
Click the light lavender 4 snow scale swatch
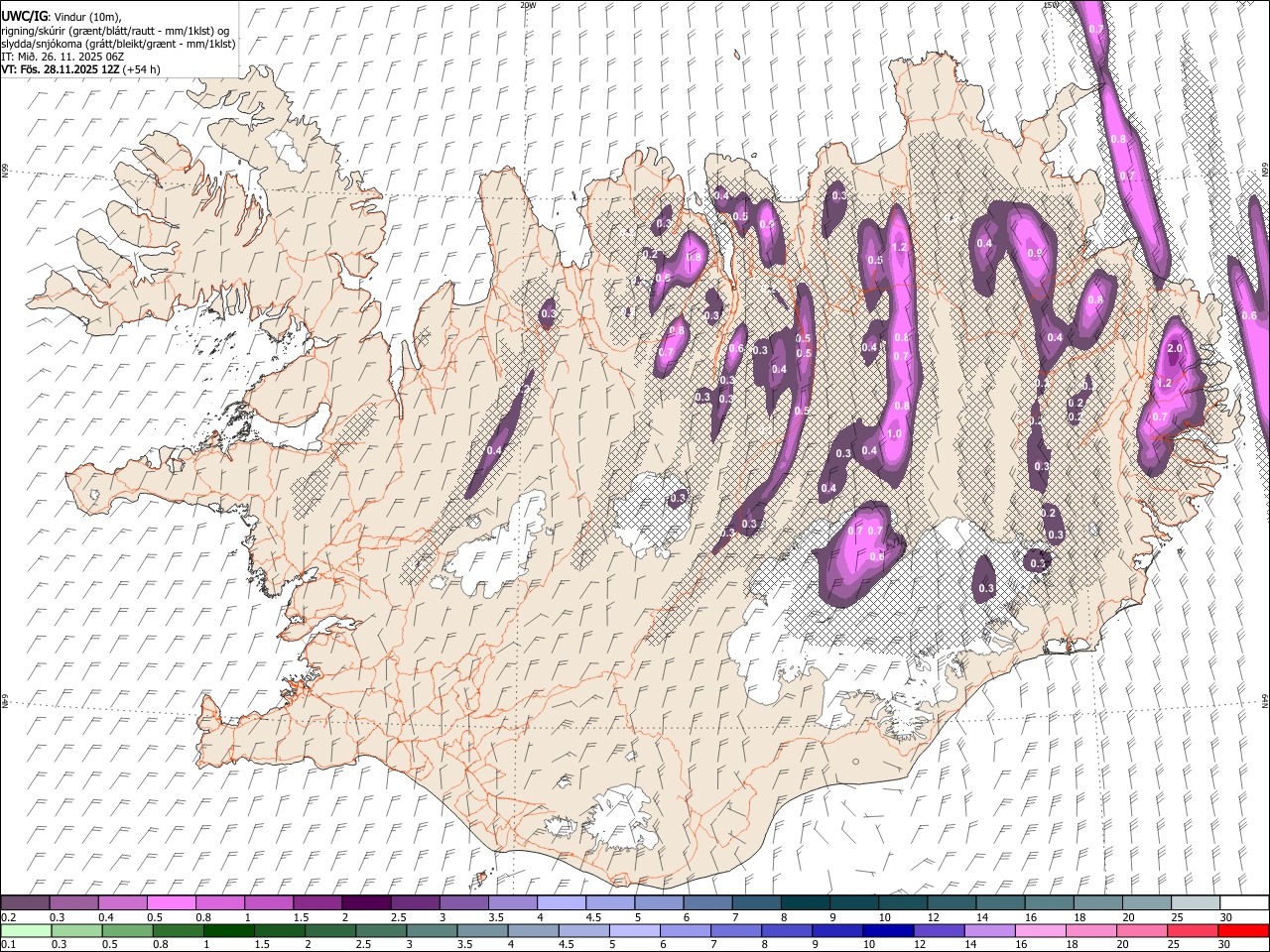(x=560, y=902)
